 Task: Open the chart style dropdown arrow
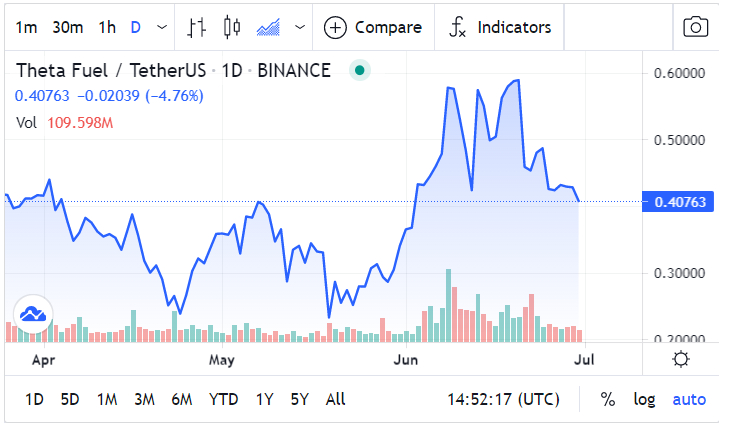tap(300, 27)
